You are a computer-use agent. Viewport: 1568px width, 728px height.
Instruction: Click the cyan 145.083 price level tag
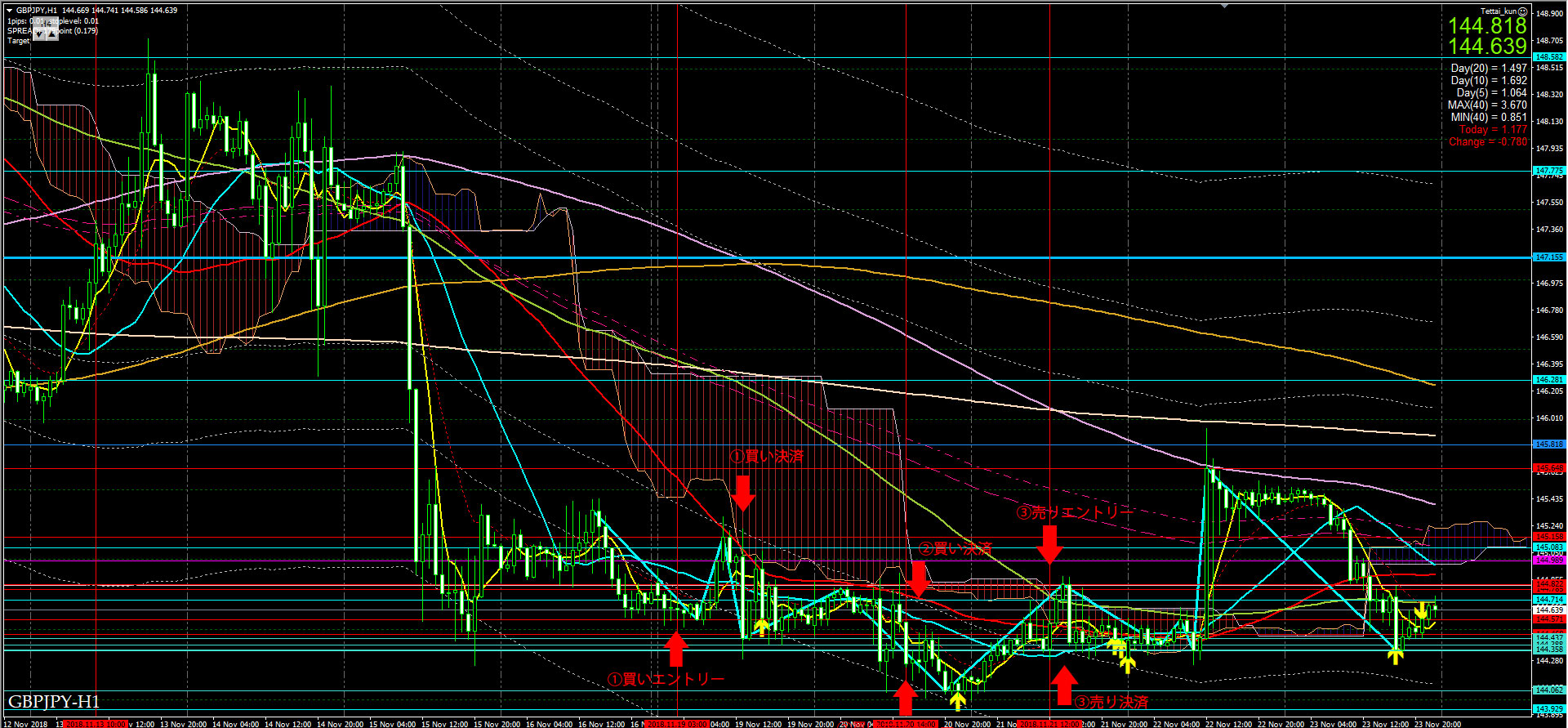click(x=1549, y=547)
